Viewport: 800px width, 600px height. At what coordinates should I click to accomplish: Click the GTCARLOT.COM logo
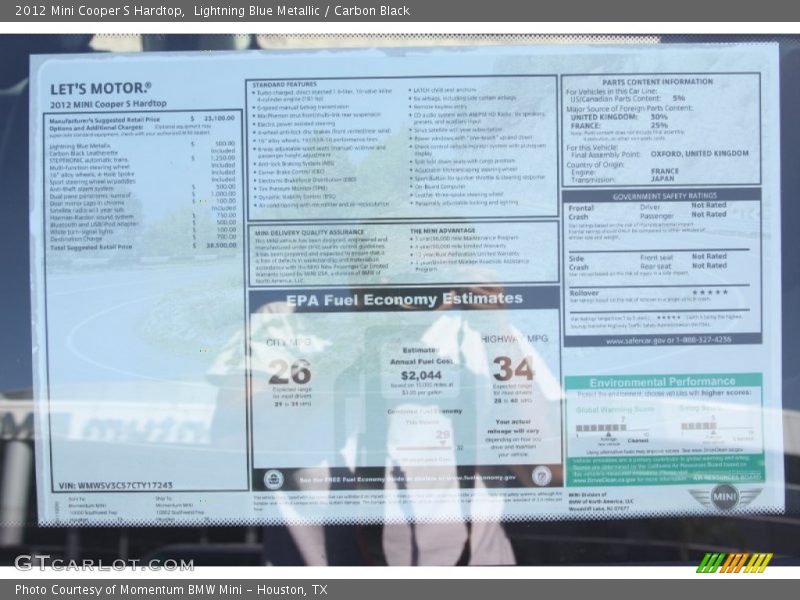104,563
